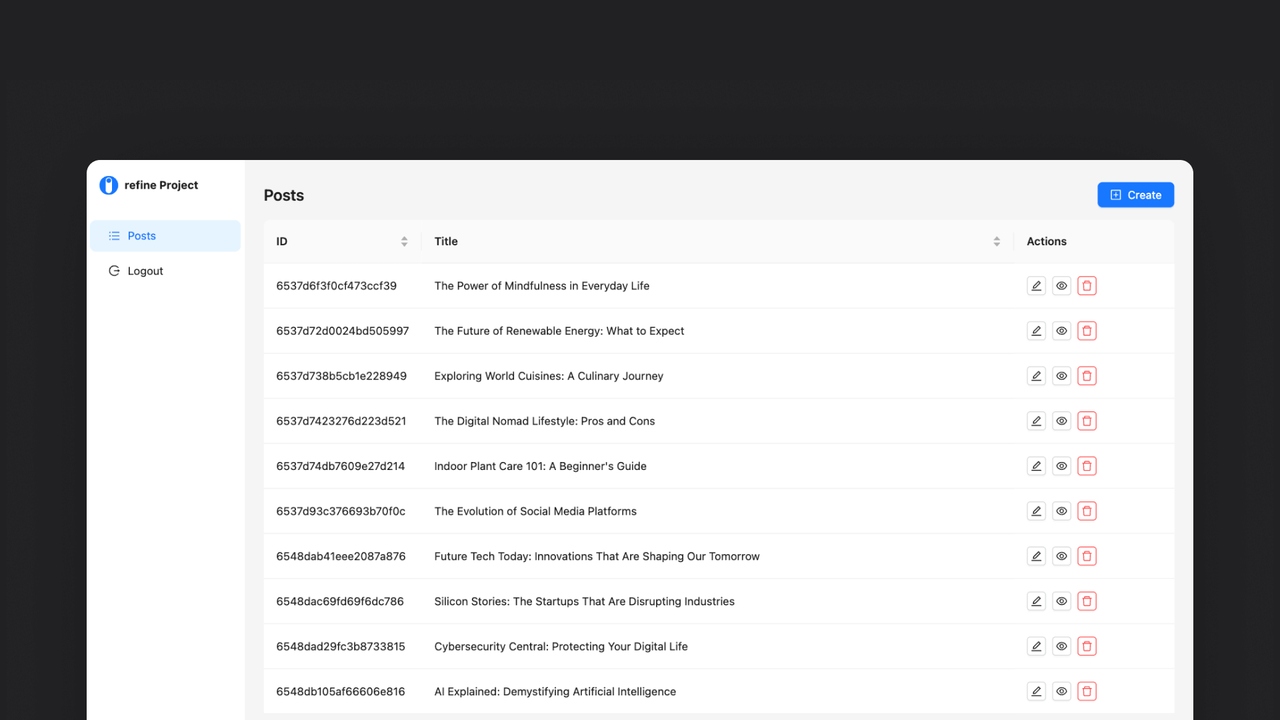Sort posts by the Title column arrows

coord(996,241)
